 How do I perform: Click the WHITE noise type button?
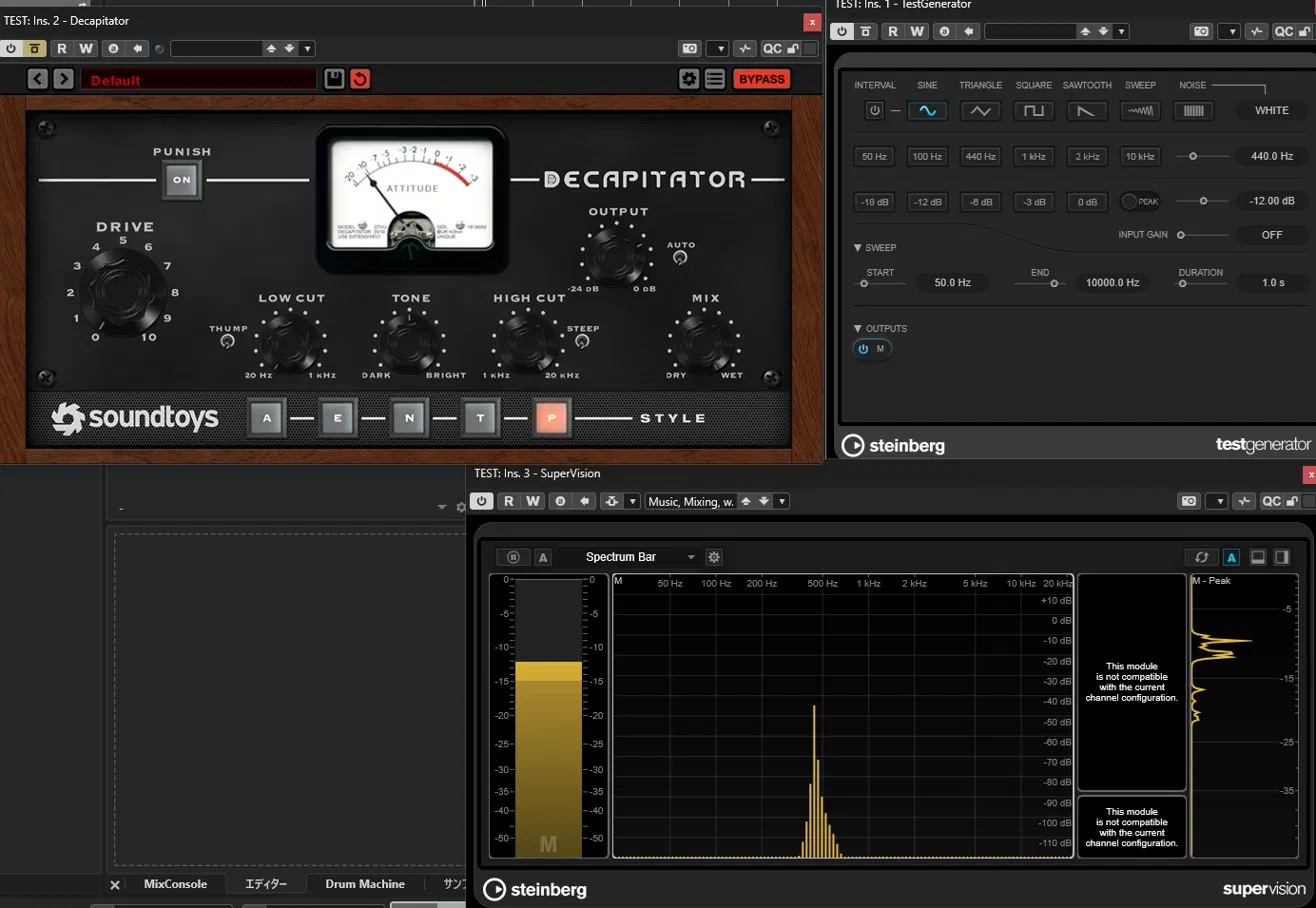tap(1272, 110)
